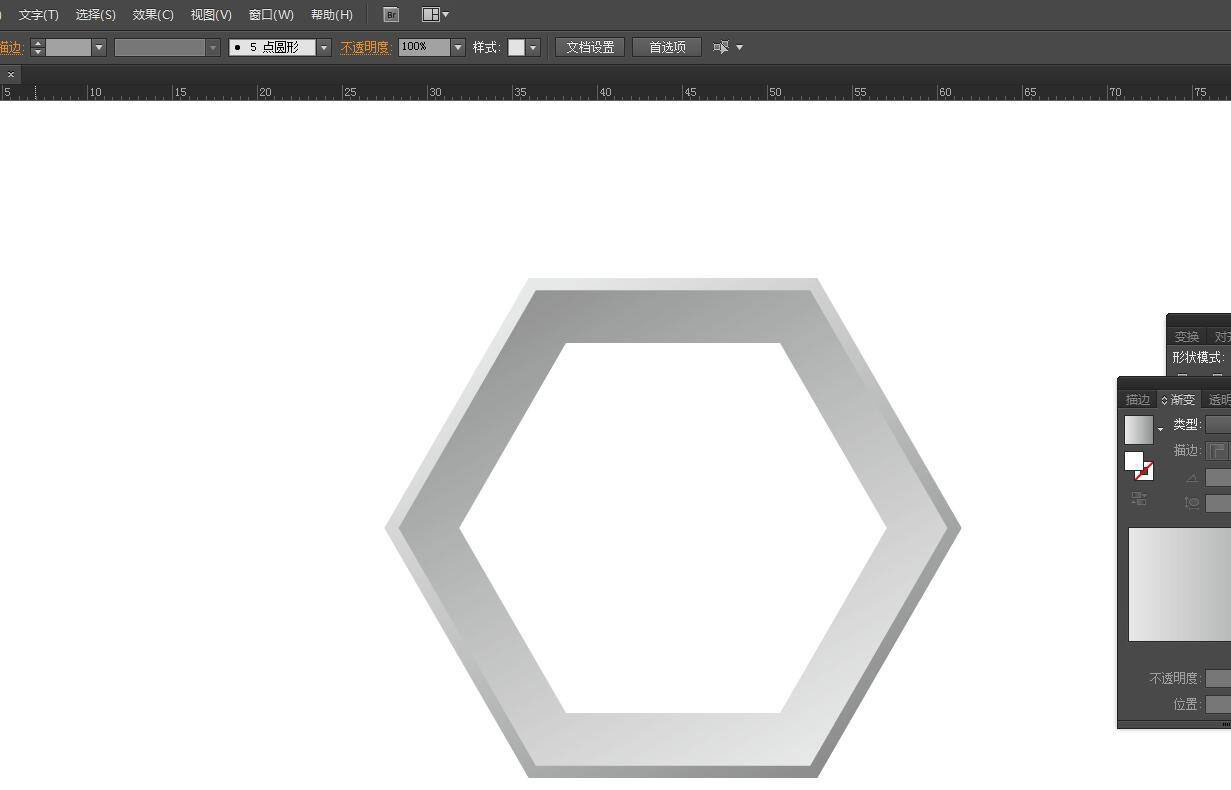Expand the arrow next to arrange documents icon
This screenshot has height=790, width=1231.
click(445, 15)
